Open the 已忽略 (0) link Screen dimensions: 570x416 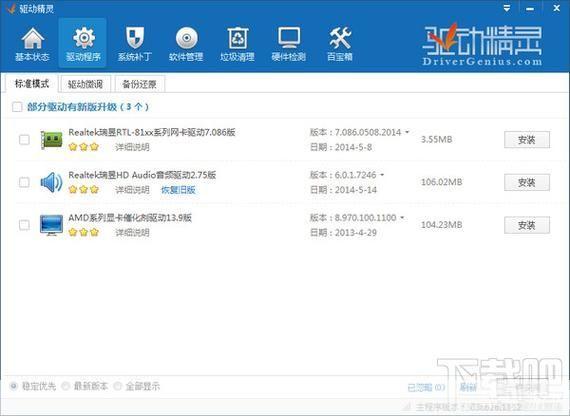click(x=426, y=387)
